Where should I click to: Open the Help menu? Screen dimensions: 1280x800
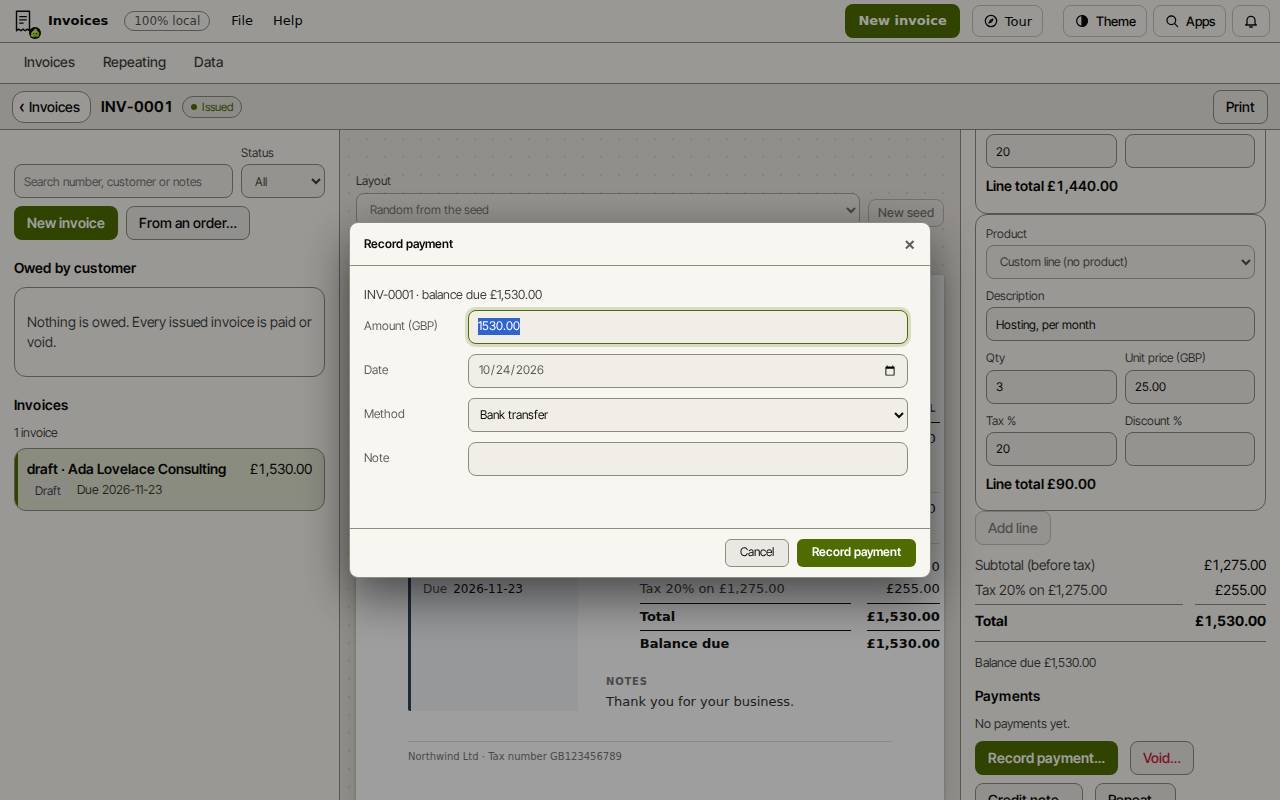[288, 21]
